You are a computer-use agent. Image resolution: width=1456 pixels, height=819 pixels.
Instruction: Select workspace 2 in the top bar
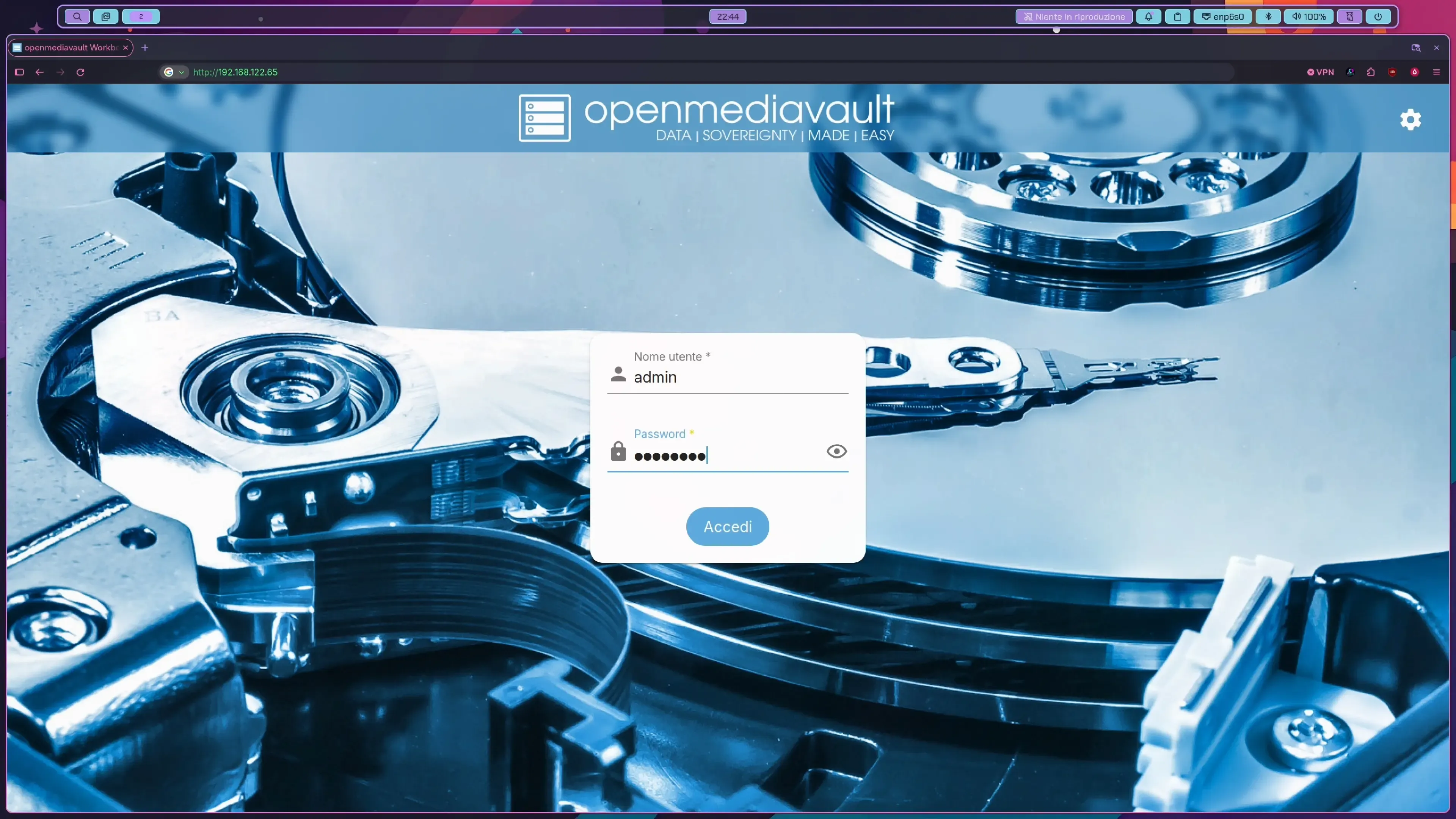coord(141,16)
